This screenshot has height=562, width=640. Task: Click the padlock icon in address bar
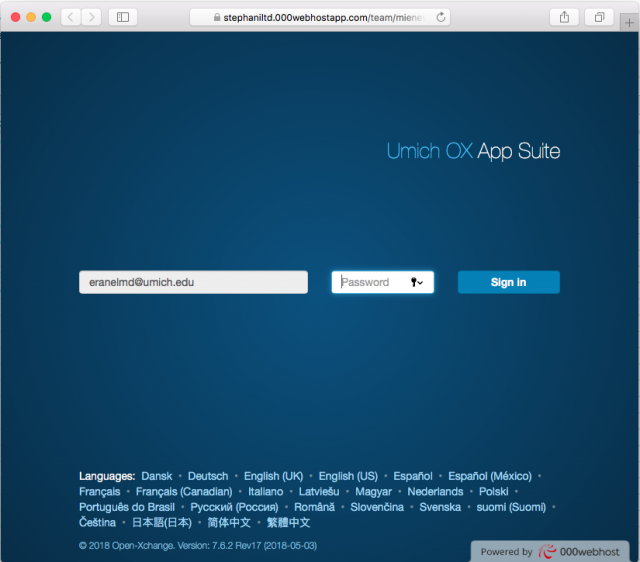coord(217,17)
